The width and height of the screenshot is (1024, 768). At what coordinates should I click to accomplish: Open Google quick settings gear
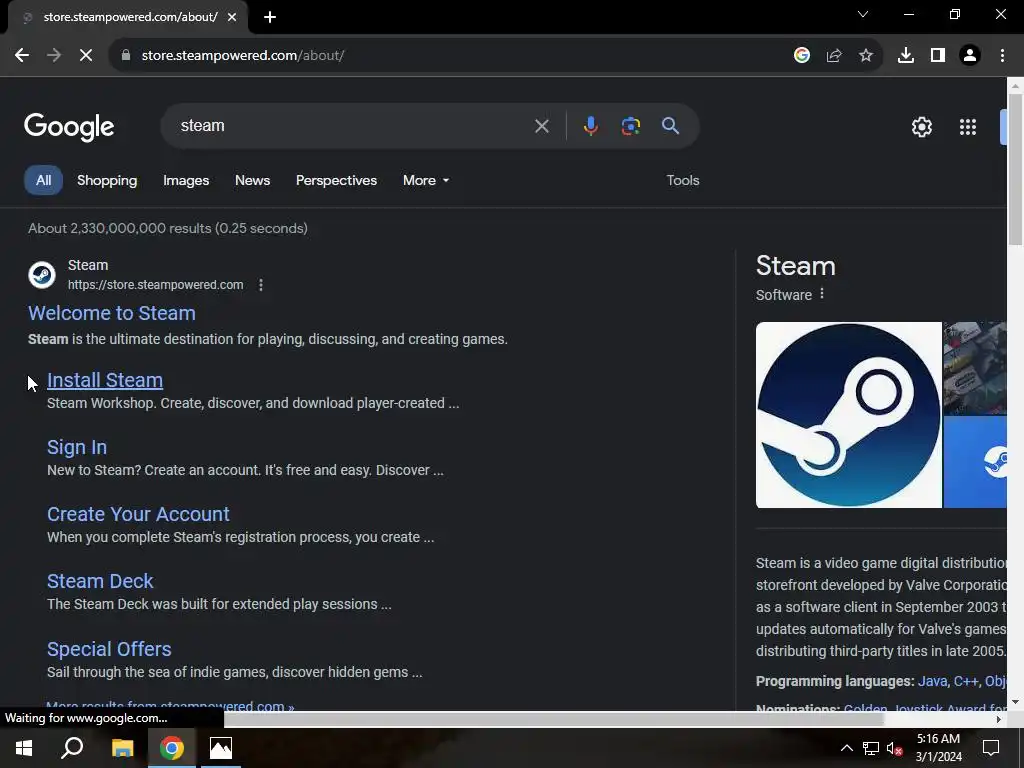[921, 127]
